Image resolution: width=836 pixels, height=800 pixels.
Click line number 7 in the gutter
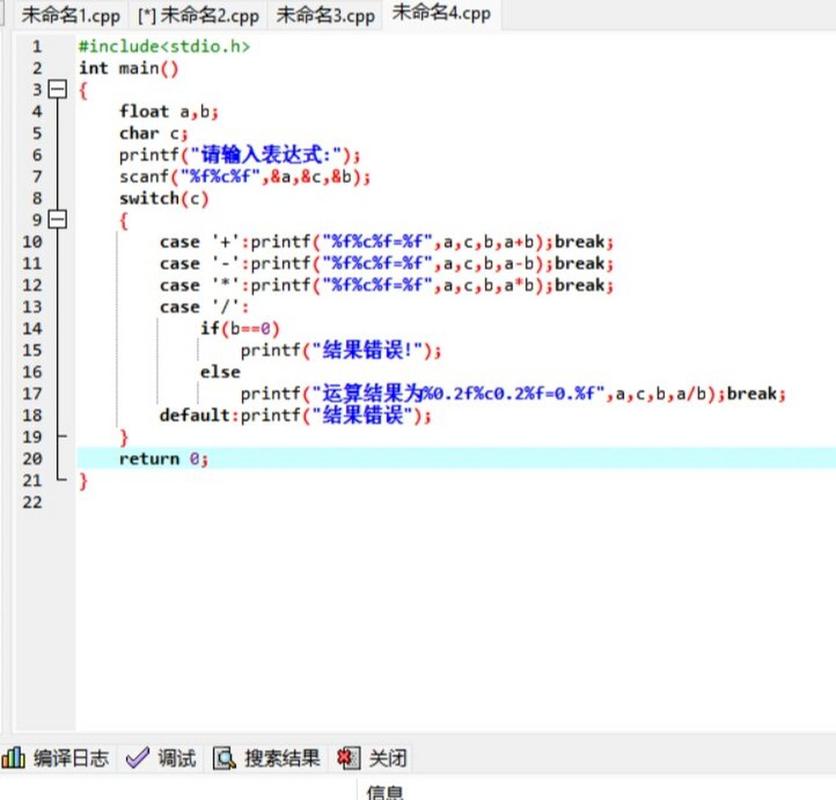(36, 177)
